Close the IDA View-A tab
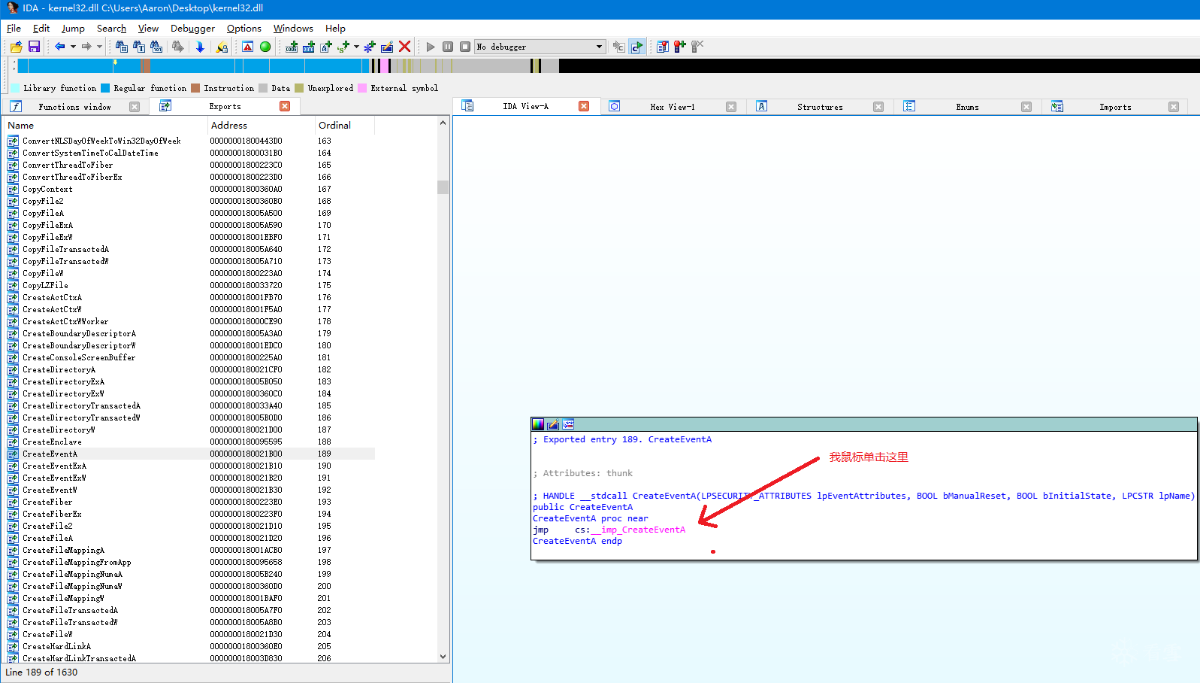The height and width of the screenshot is (683, 1200). [x=584, y=106]
